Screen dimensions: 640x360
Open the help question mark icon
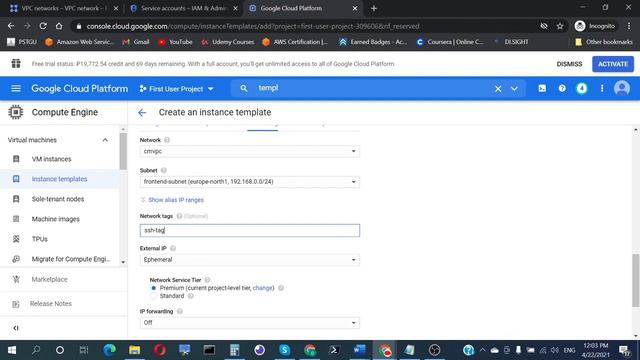[562, 88]
